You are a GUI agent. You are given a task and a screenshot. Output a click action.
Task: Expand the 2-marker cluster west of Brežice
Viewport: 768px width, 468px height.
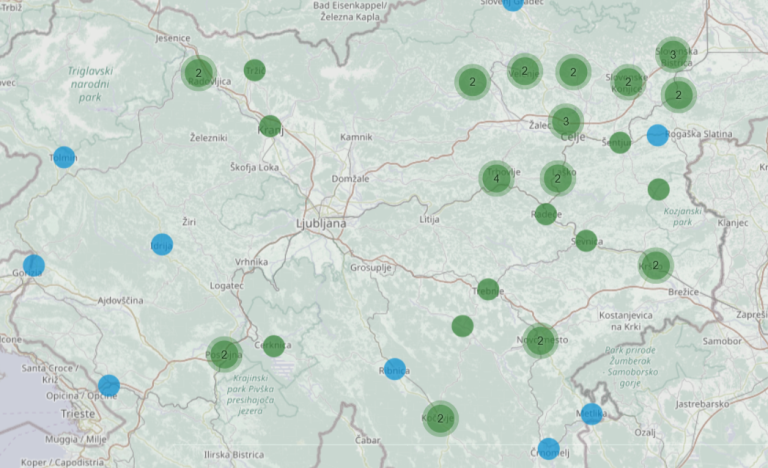[655, 265]
